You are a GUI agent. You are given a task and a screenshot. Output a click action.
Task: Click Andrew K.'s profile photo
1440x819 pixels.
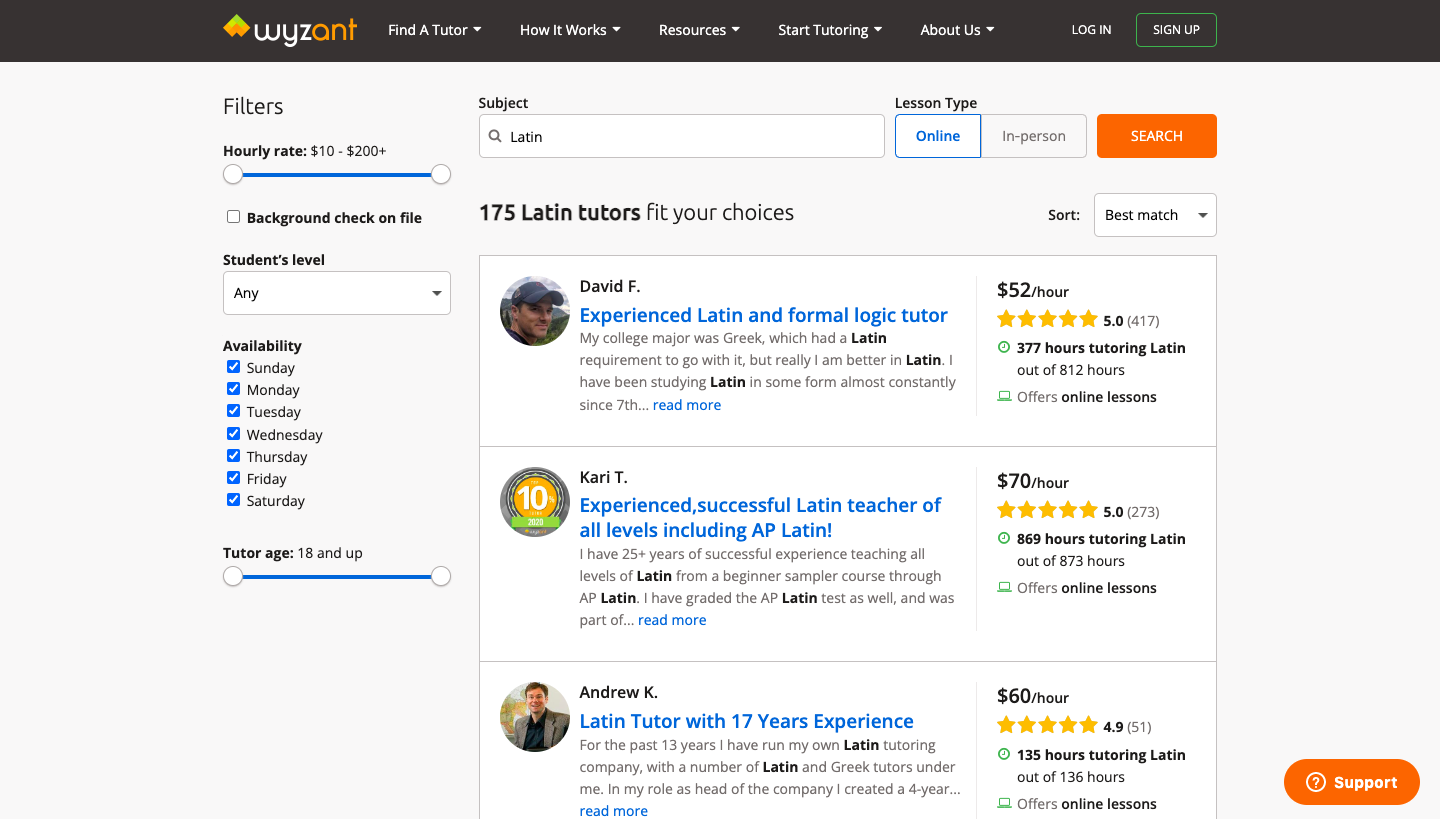(535, 717)
